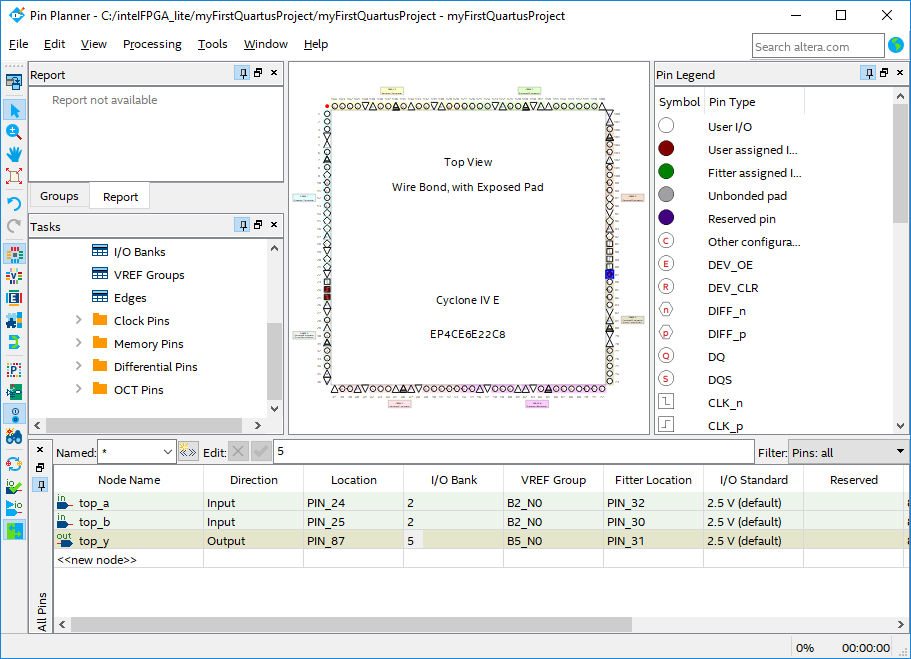
Task: Toggle the pin on the Report panel
Action: click(x=243, y=73)
